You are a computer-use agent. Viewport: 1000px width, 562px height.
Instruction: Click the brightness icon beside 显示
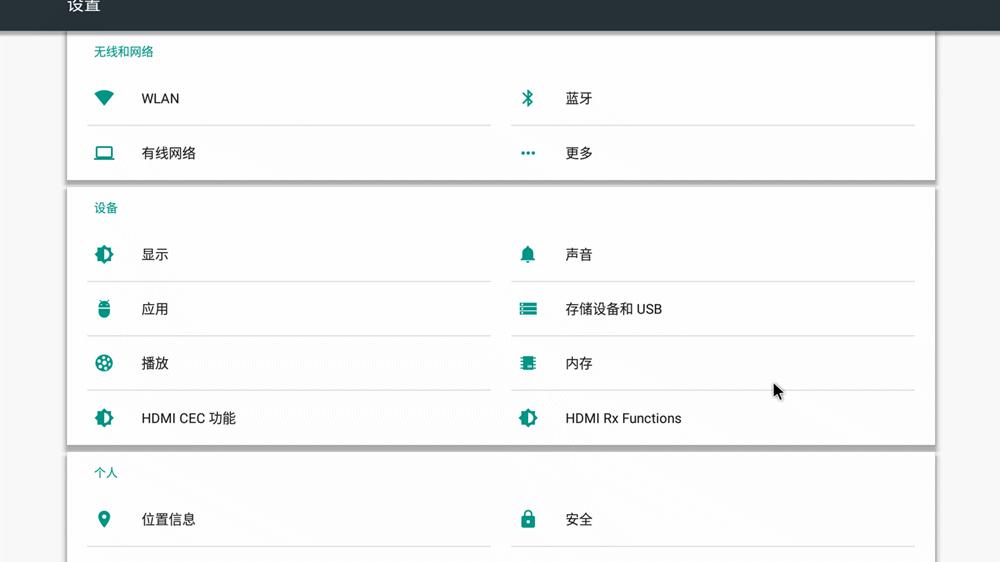click(104, 255)
